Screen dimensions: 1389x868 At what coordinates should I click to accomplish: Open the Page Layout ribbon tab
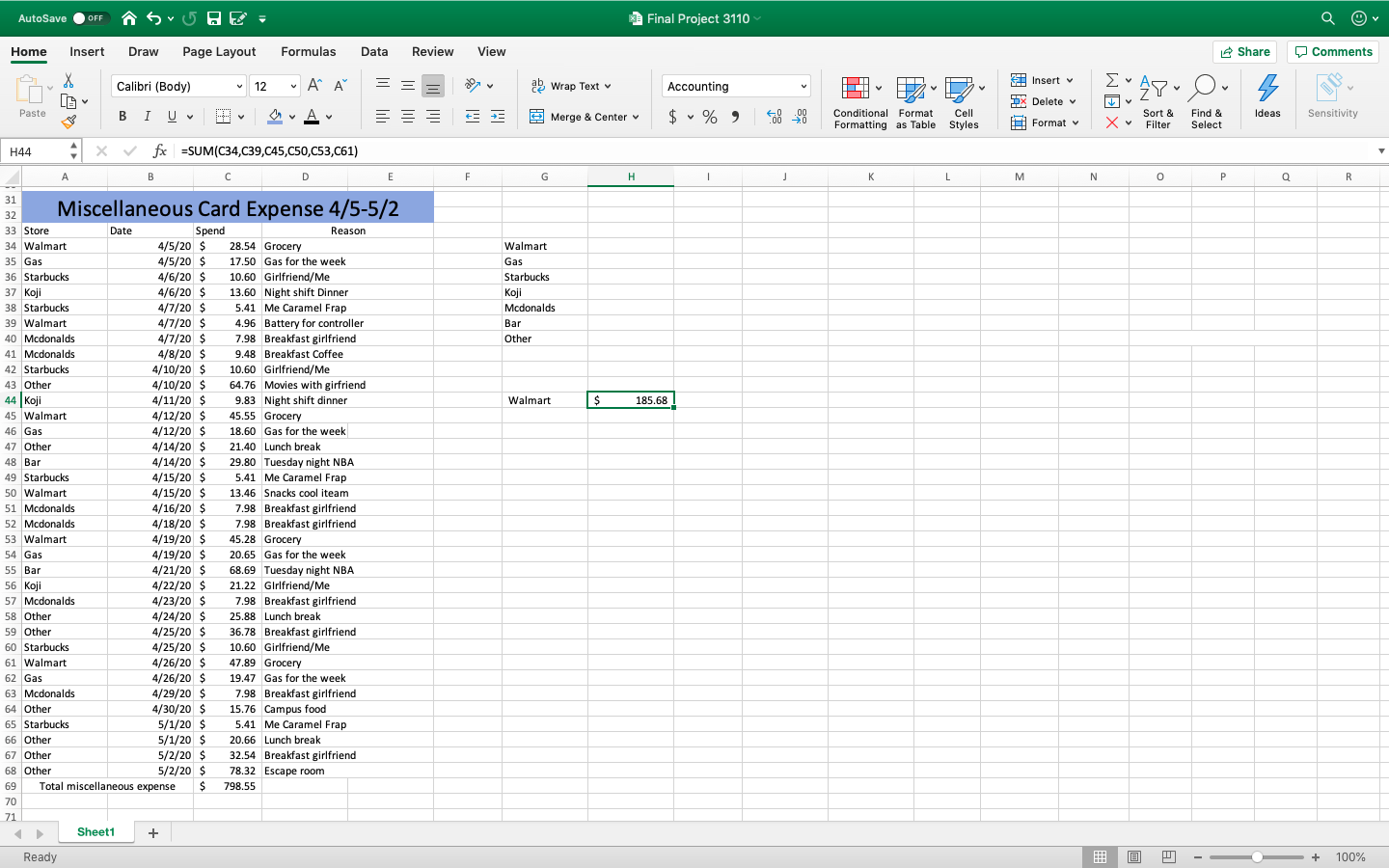219,52
